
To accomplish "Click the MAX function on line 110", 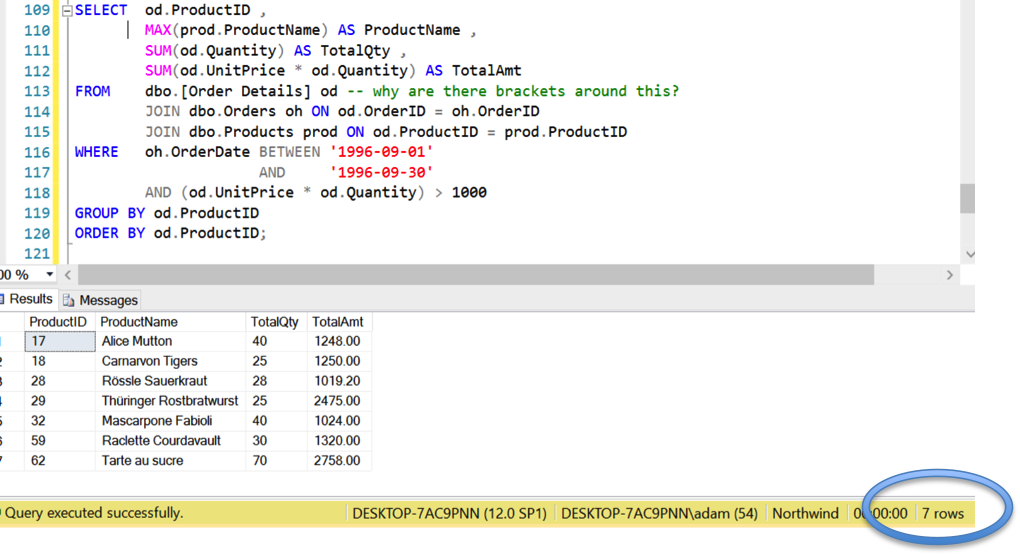I will (157, 31).
